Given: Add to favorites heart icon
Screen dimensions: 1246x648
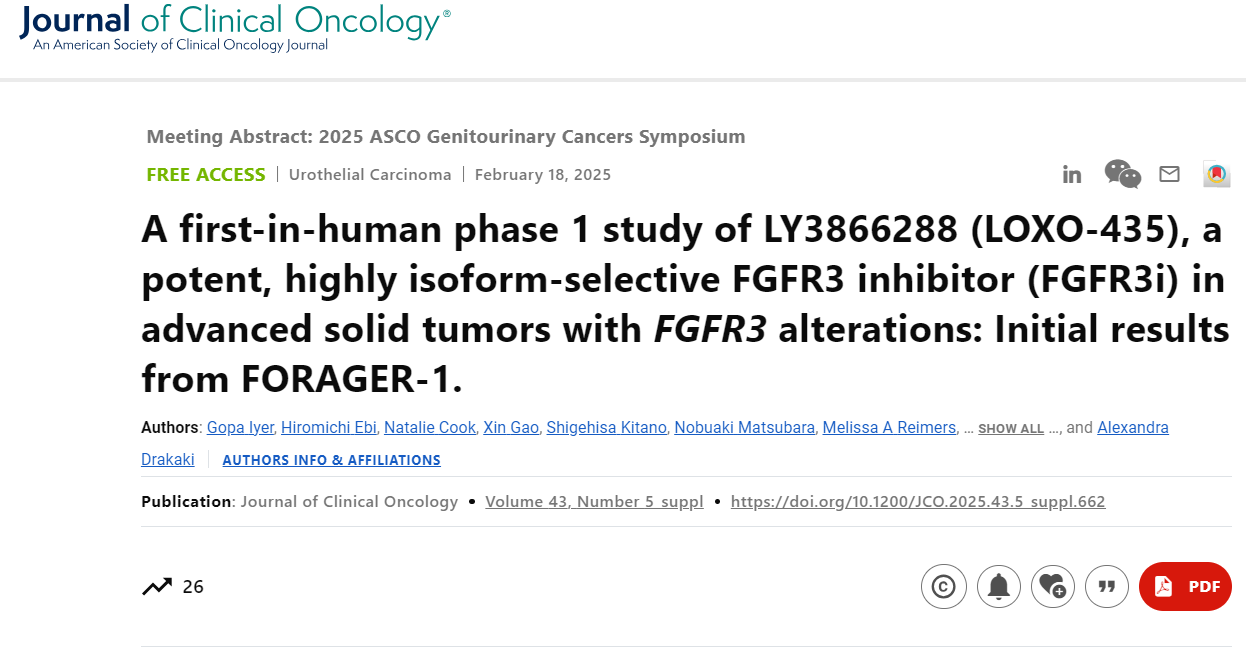Looking at the screenshot, I should (1053, 586).
